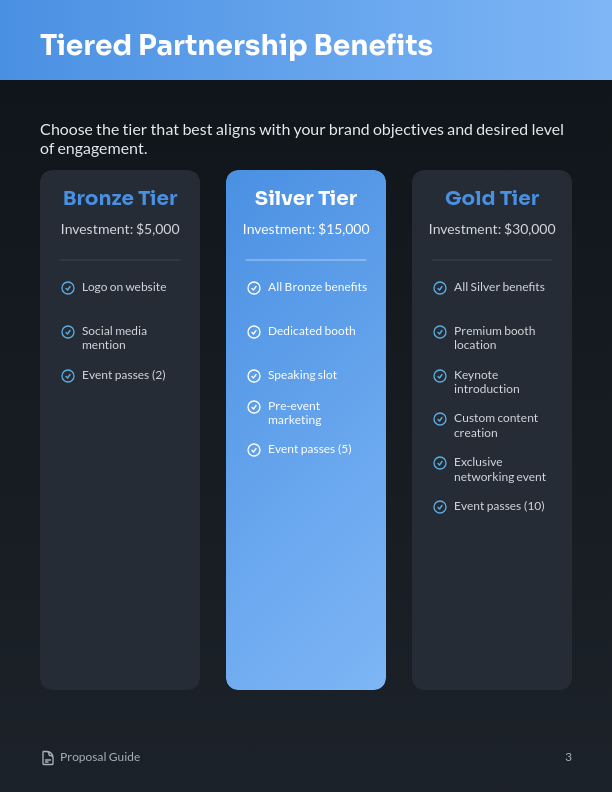The image size is (612, 792).
Task: Click the check icon beside Logo on website
Action: click(x=68, y=288)
